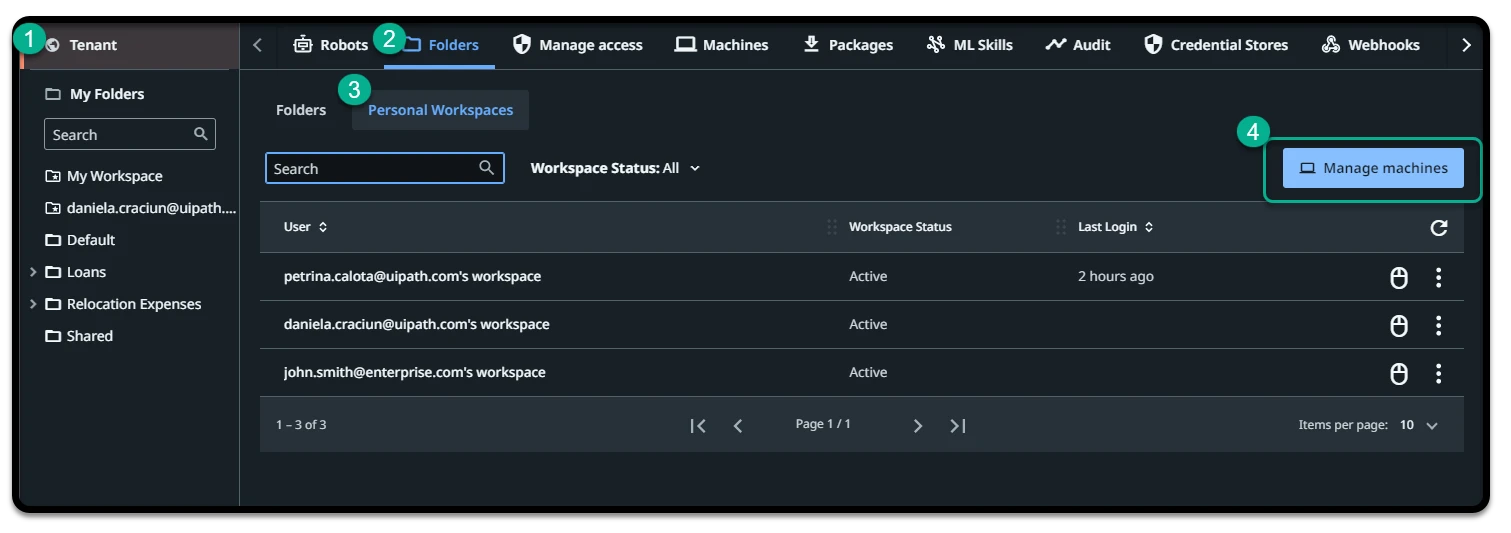Click john.smith@enterprise.com's workspace row
1511x533 pixels.
click(x=861, y=373)
